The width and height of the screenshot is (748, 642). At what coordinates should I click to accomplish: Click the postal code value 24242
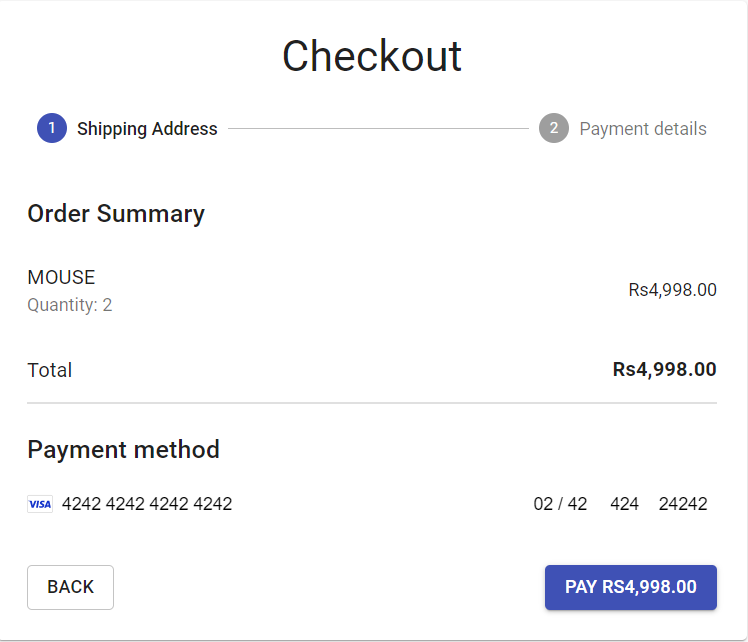pyautogui.click(x=683, y=504)
